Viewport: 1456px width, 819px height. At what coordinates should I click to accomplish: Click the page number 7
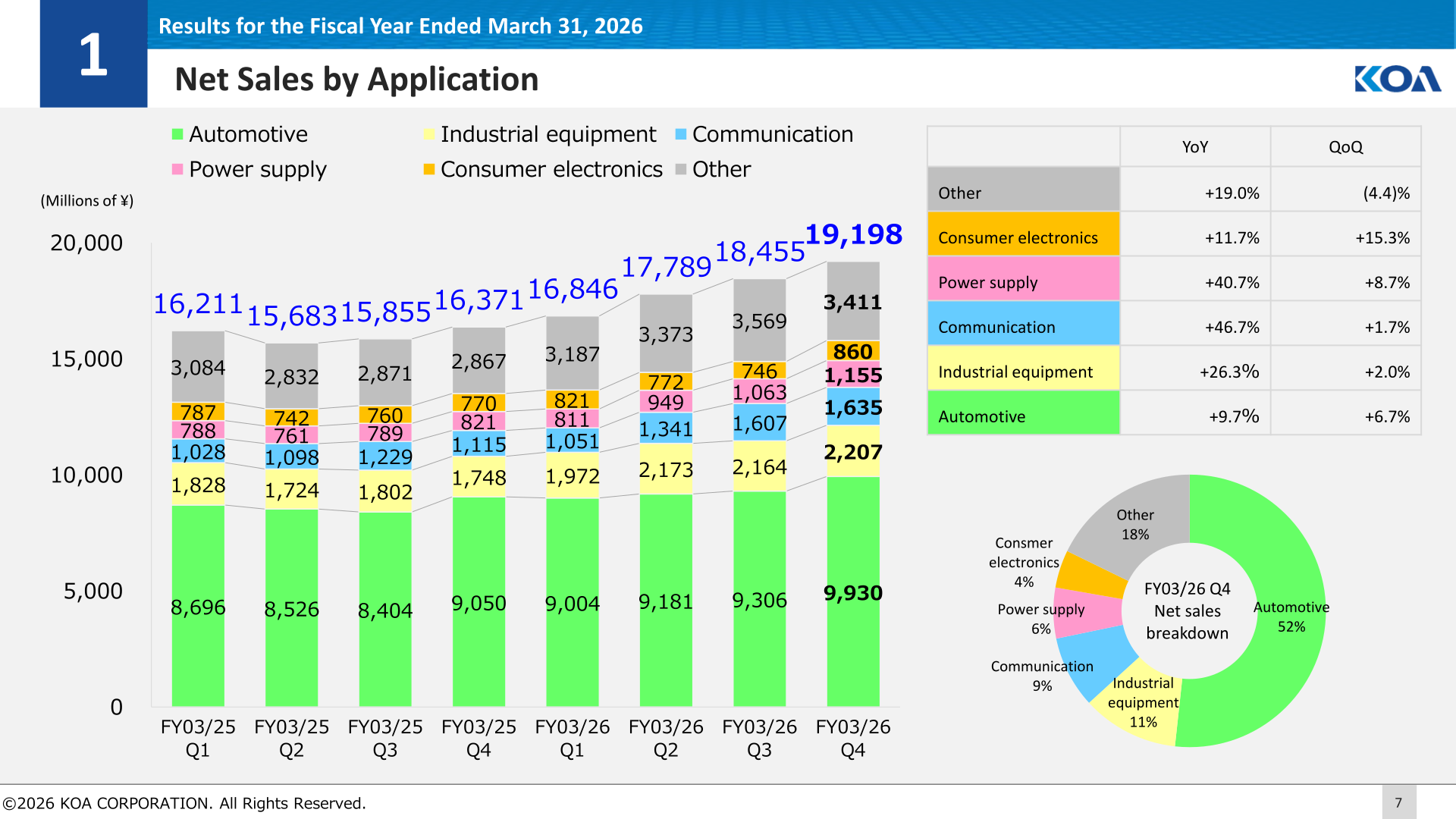1398,802
